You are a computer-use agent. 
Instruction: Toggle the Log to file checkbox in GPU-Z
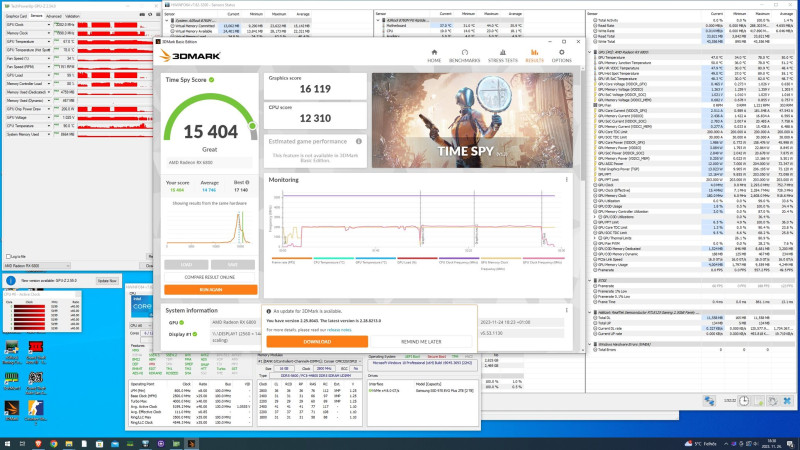click(8, 257)
